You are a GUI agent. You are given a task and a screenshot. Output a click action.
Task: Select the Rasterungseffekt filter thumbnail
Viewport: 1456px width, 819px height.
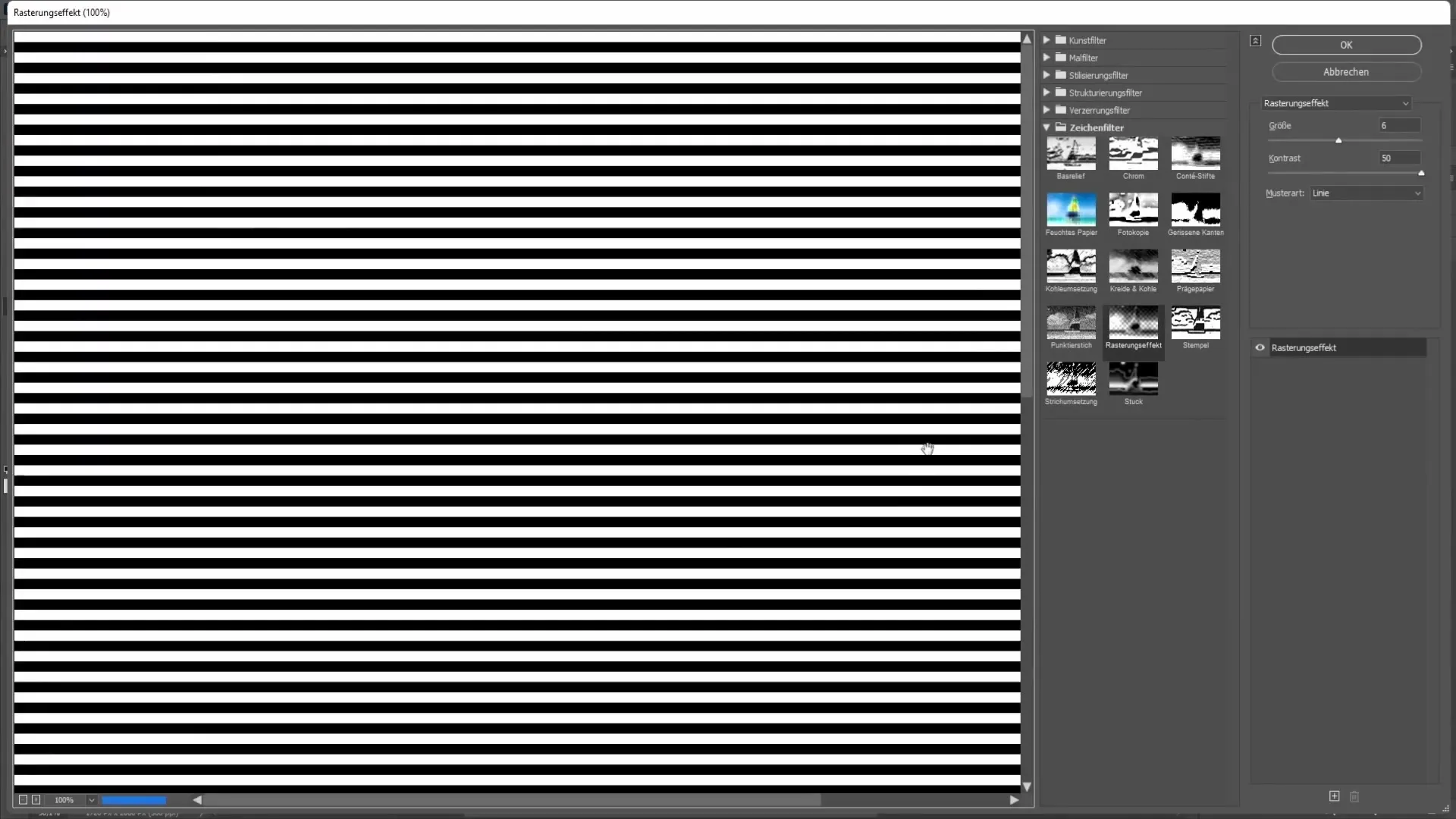1133,323
